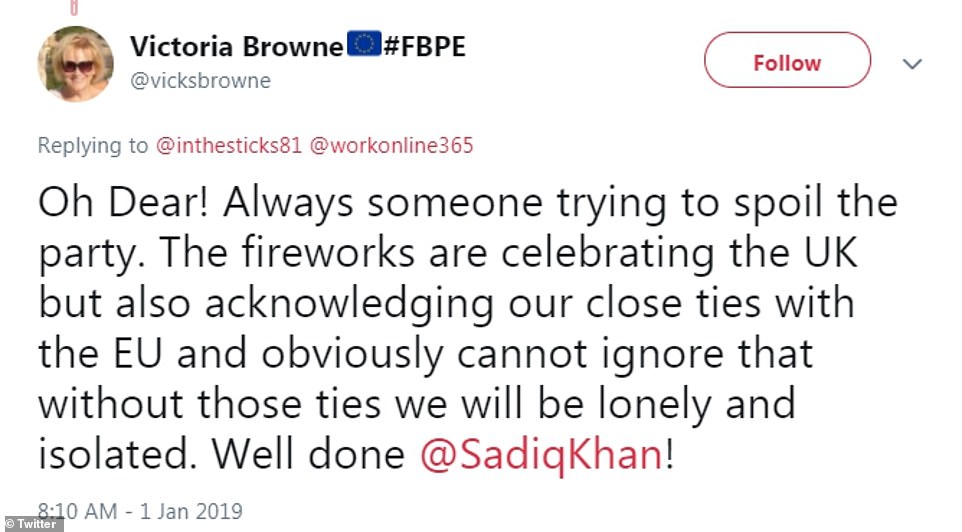Expand the tweet options chevron
Image resolution: width=962 pixels, height=532 pixels.
coord(912,64)
